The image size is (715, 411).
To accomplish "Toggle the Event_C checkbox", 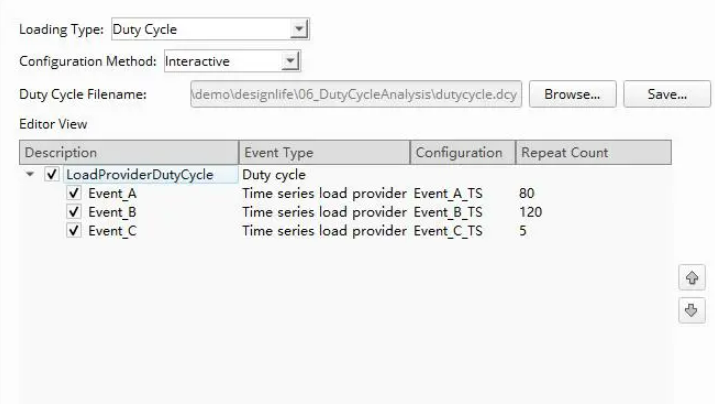I will 73,231.
